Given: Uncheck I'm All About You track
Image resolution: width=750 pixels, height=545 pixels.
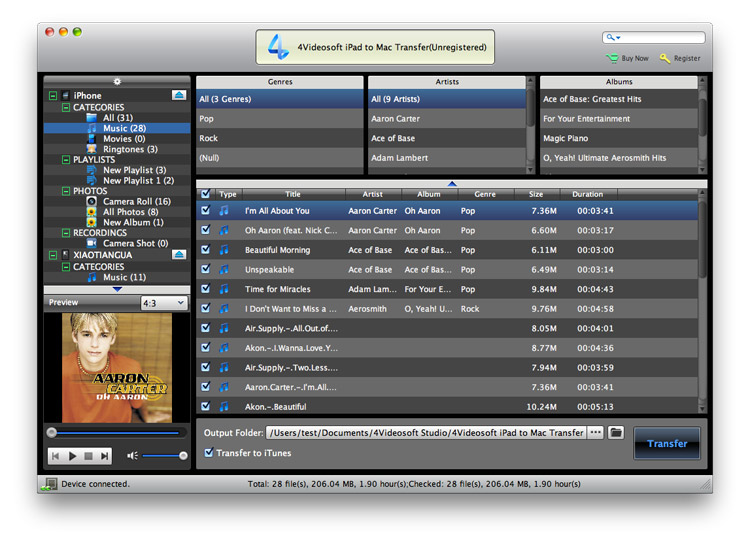Looking at the screenshot, I should 206,210.
